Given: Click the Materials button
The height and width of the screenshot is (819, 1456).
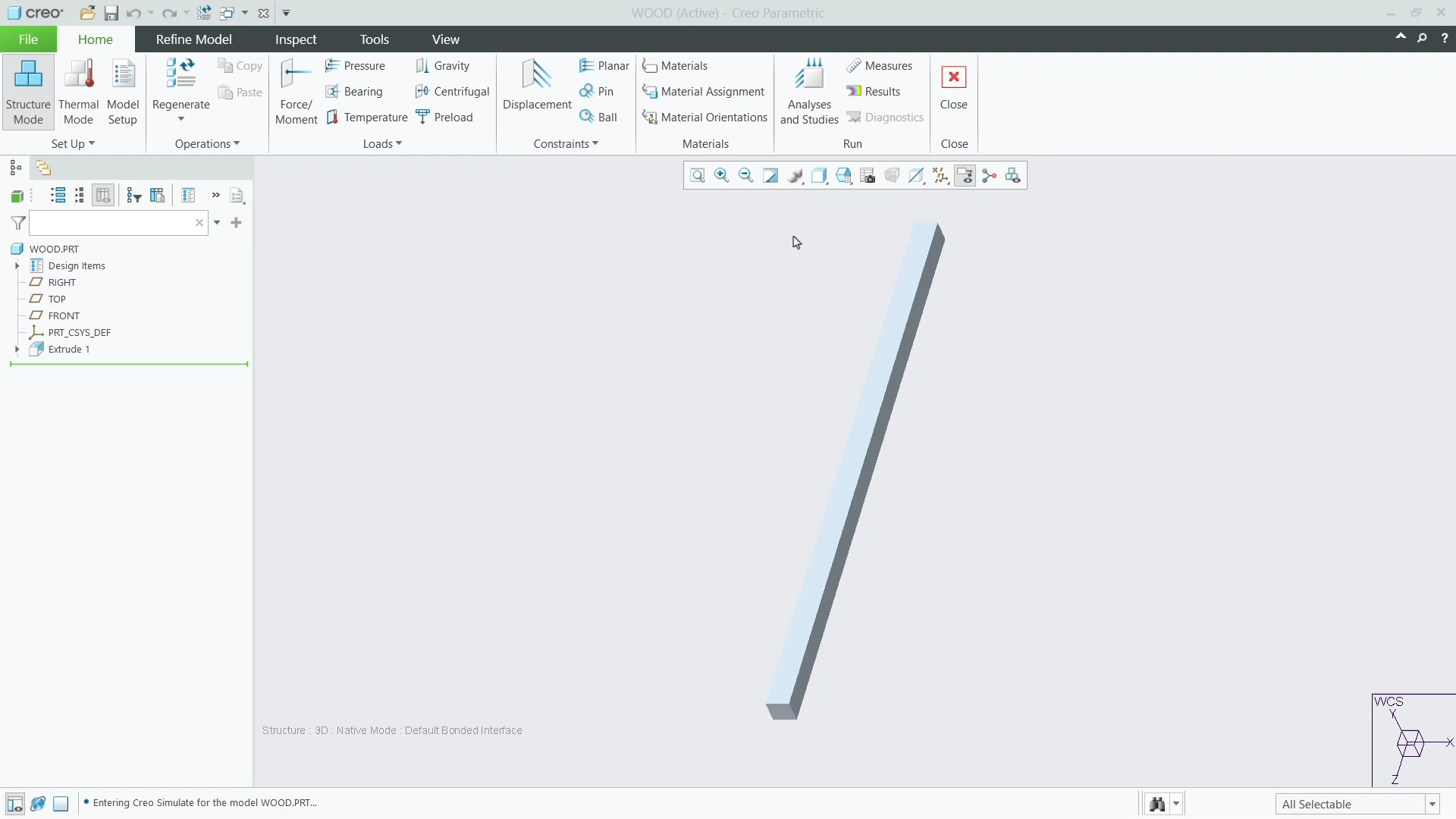Looking at the screenshot, I should point(675,66).
